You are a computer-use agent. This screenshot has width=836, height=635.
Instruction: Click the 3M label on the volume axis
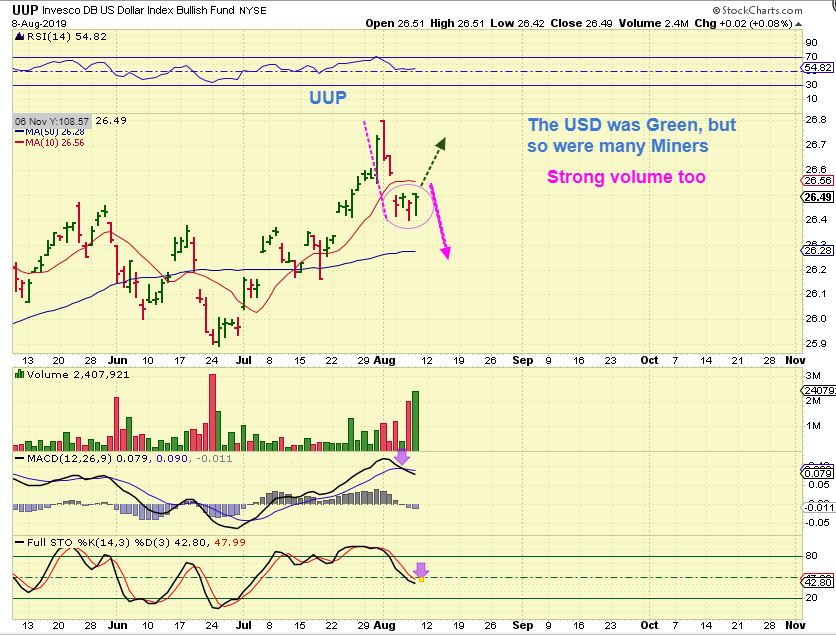pyautogui.click(x=813, y=375)
